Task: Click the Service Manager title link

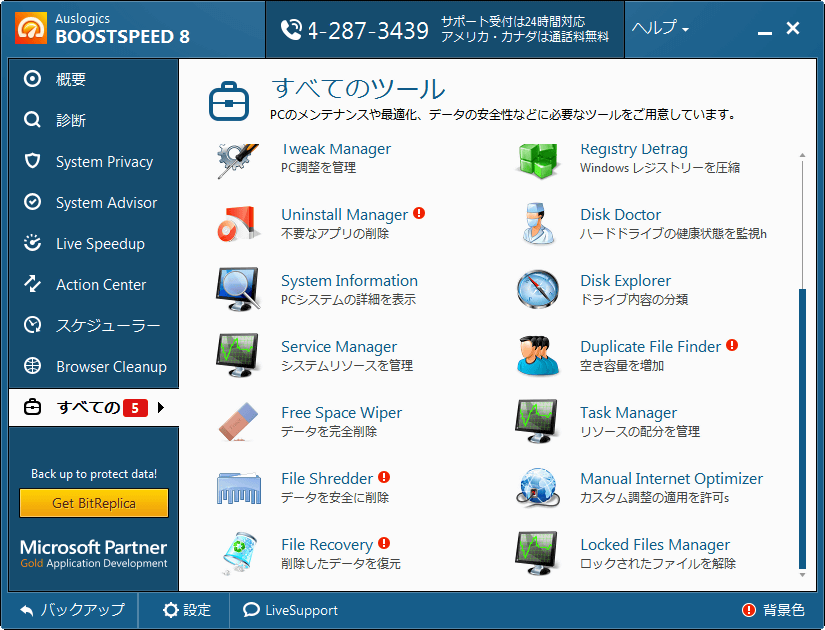Action: (339, 347)
